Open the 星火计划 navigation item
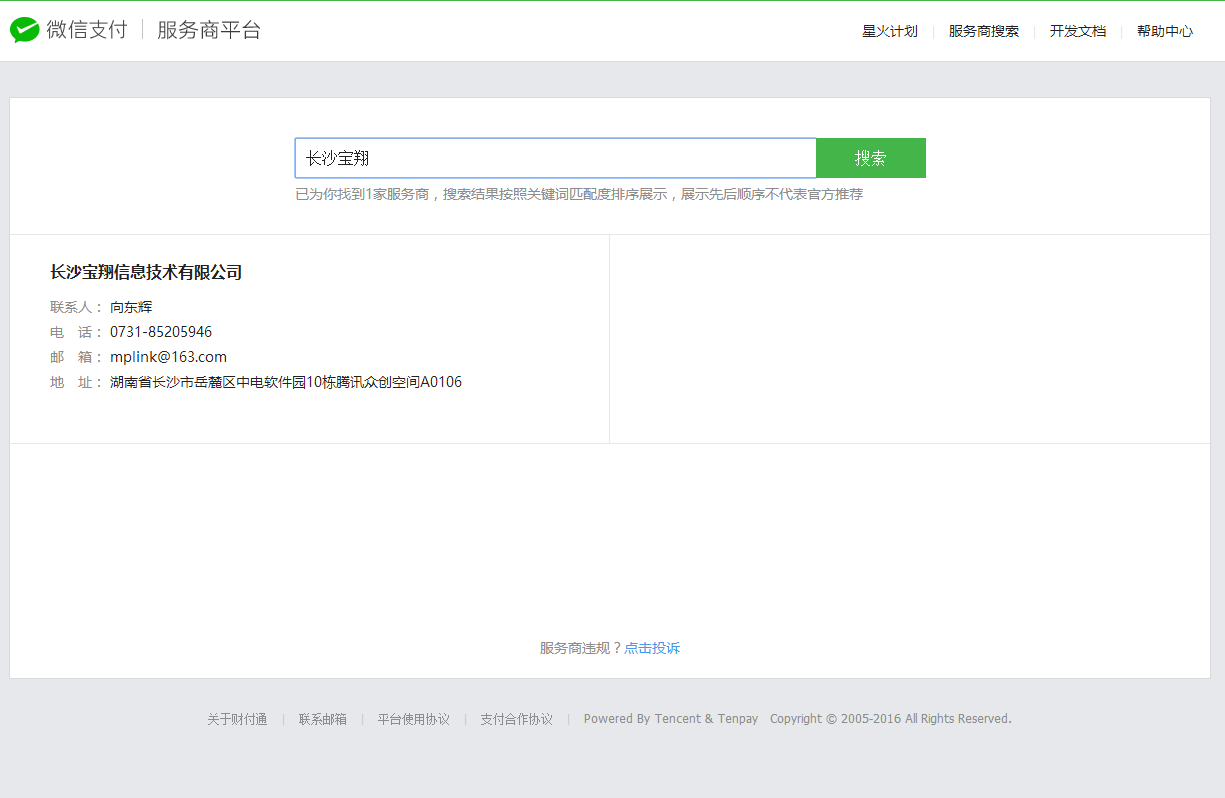Image resolution: width=1225 pixels, height=798 pixels. pos(889,31)
